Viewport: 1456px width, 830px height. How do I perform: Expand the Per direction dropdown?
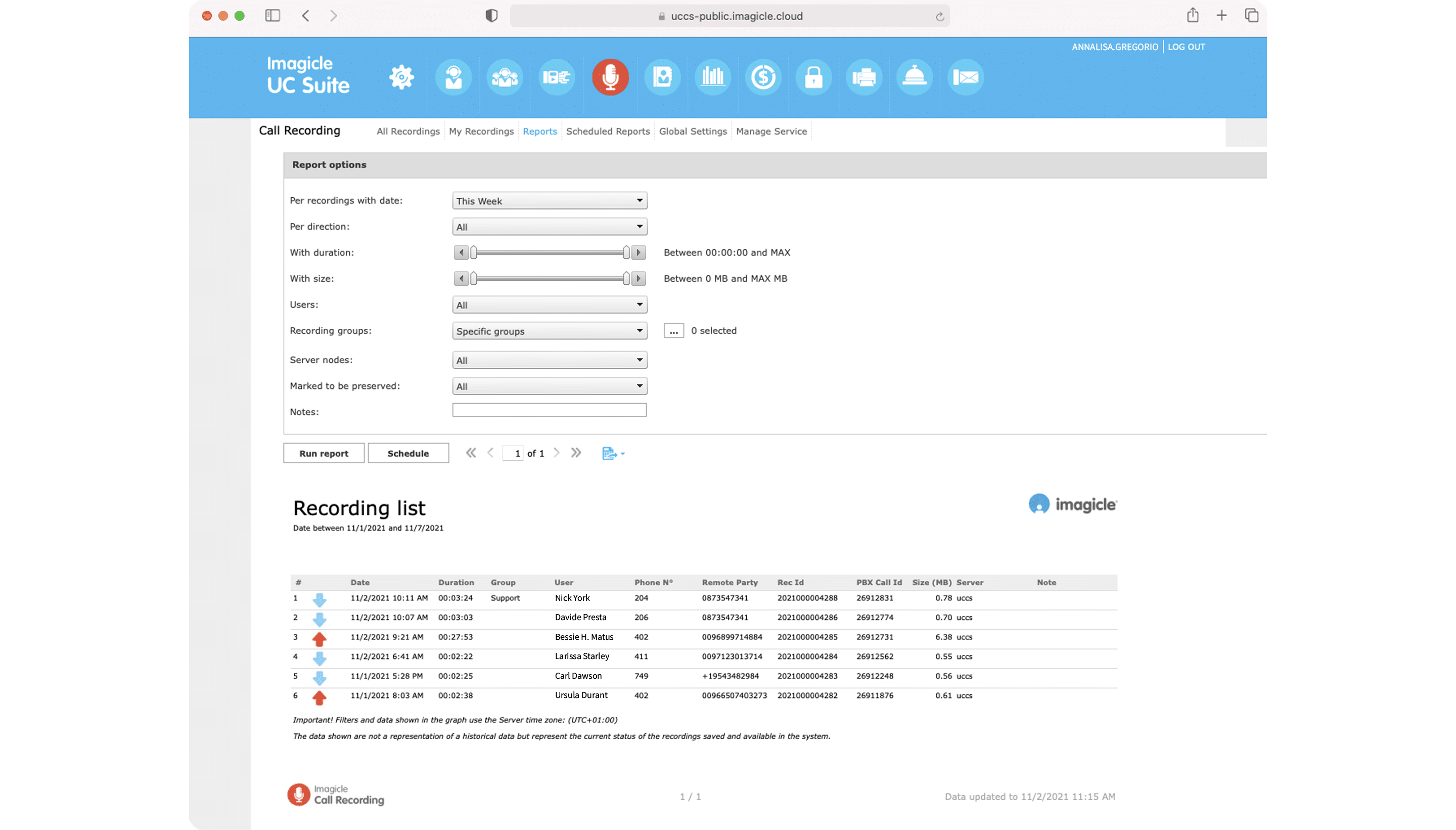click(549, 227)
